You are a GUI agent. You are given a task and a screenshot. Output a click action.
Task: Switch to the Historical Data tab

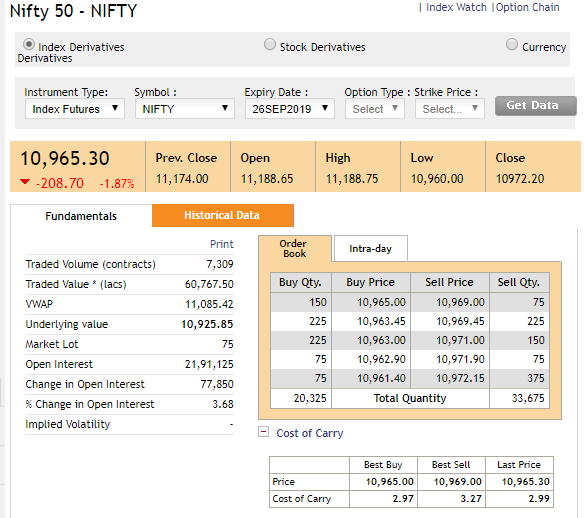pos(222,215)
